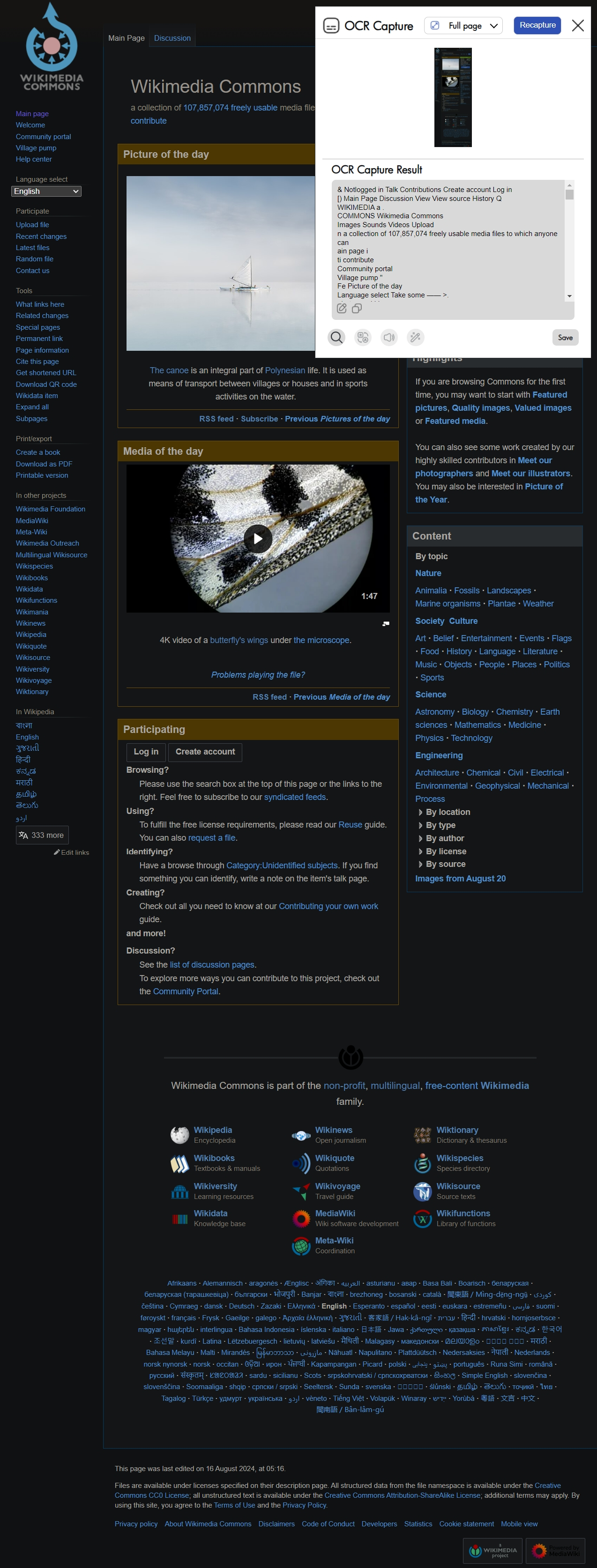Image resolution: width=597 pixels, height=1568 pixels.
Task: Open the Full page capture mode dropdown
Action: (463, 26)
